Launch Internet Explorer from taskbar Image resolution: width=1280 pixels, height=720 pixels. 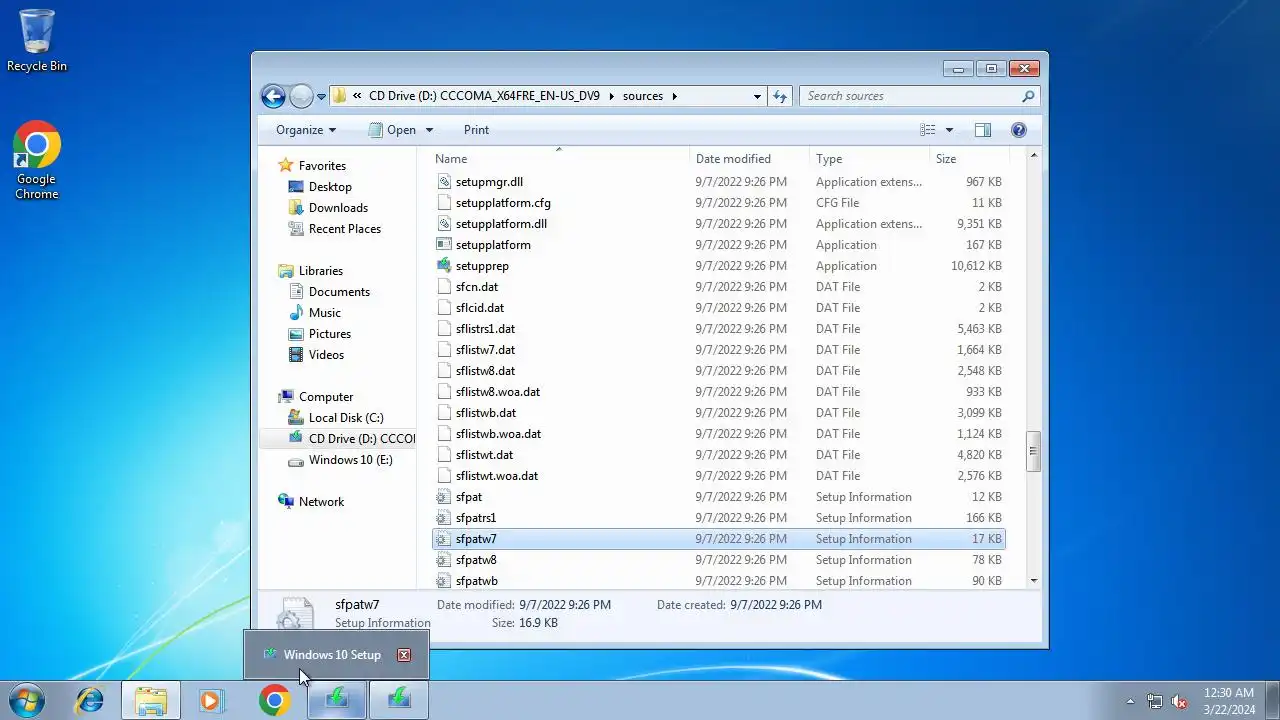click(x=90, y=700)
